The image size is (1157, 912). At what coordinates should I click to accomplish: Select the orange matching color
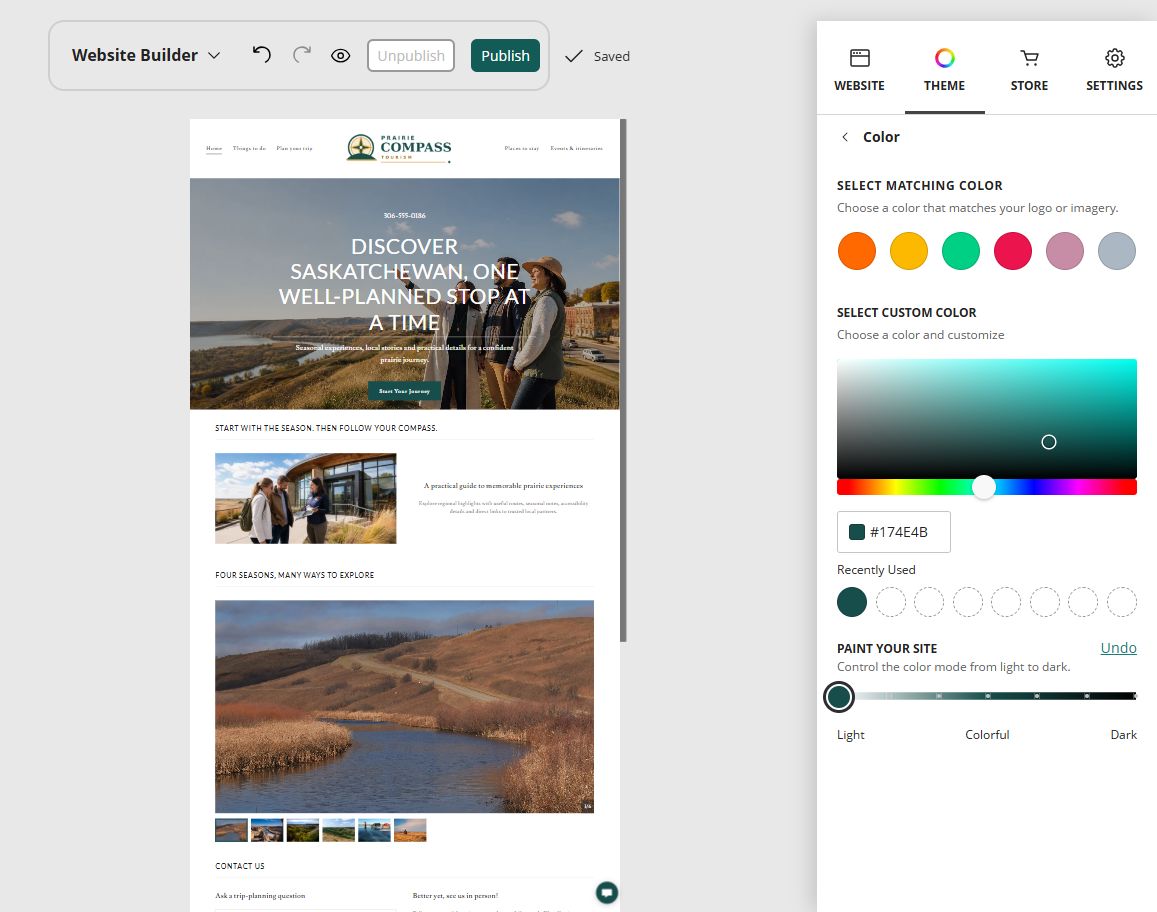857,251
